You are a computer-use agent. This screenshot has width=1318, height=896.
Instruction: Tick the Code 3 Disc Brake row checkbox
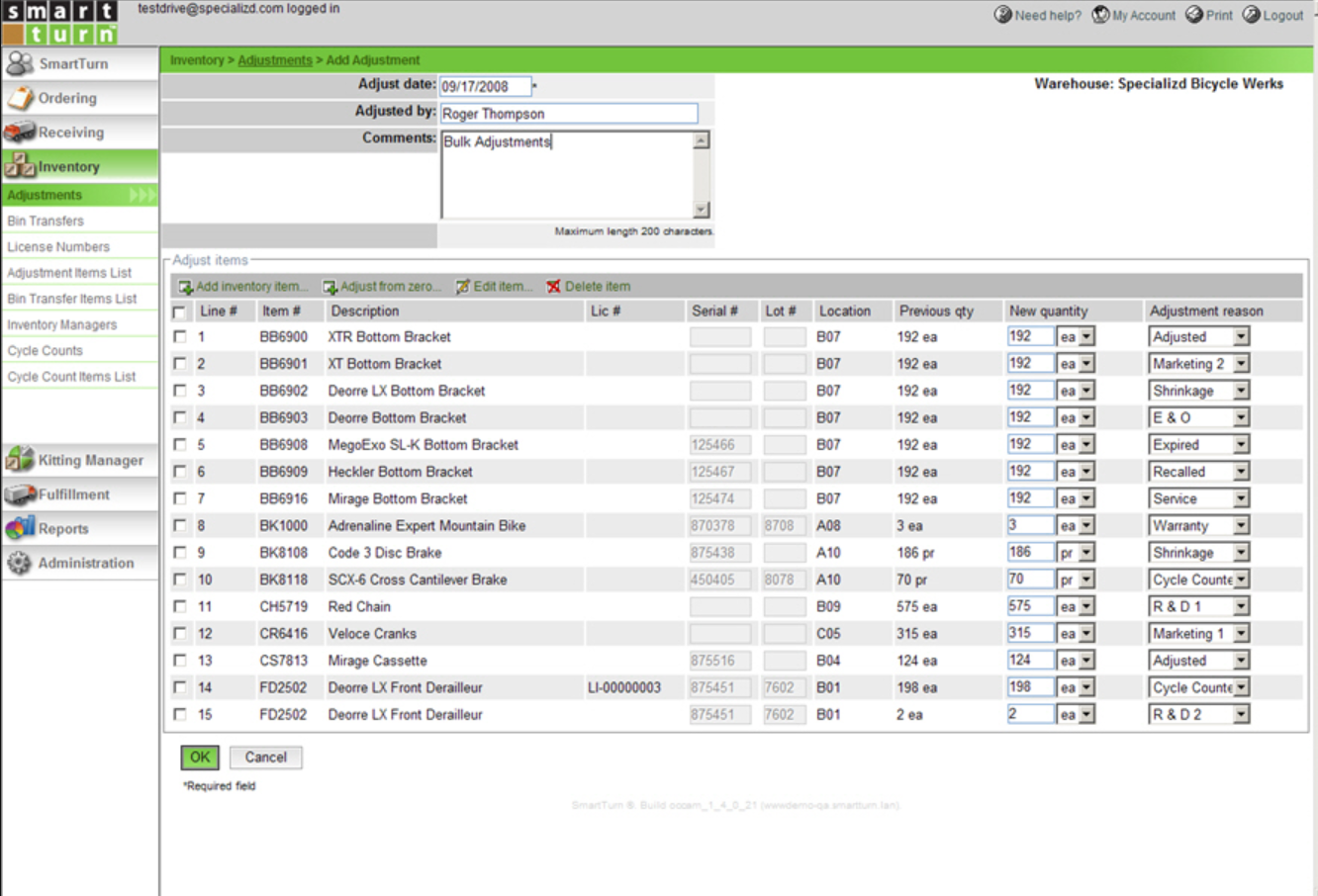[x=179, y=553]
